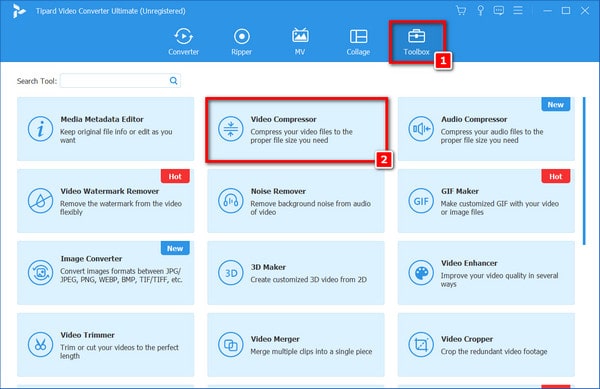Click the Image Converter icon
The width and height of the screenshot is (600, 389).
click(x=40, y=273)
